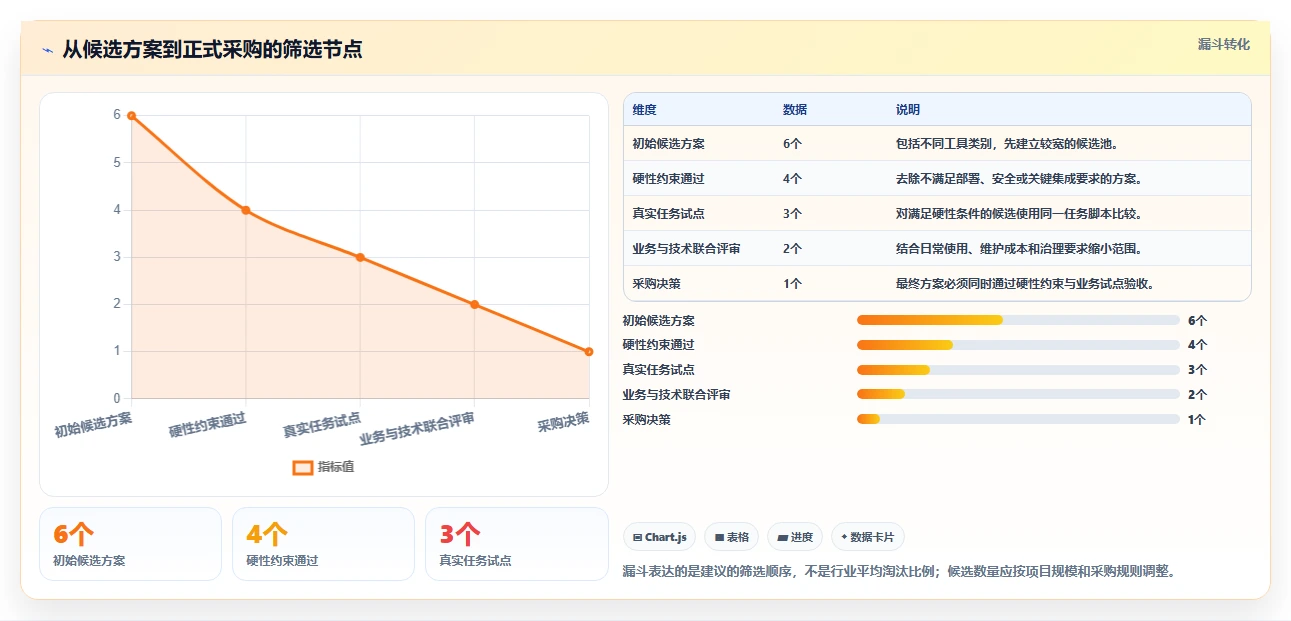Click description 包括不同工具类别，先建立较宽的候选池
This screenshot has width=1291, height=621.
pos(1007,144)
